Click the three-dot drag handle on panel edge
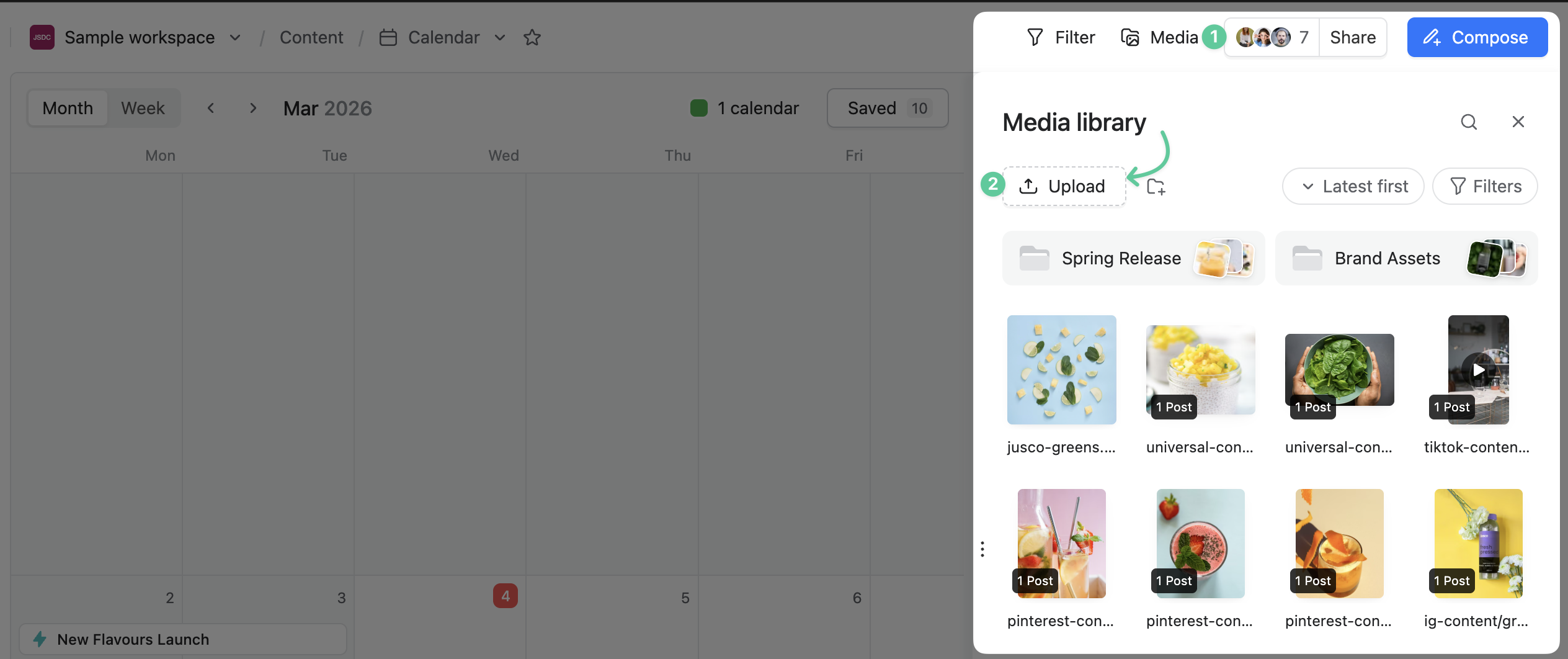 click(x=982, y=549)
